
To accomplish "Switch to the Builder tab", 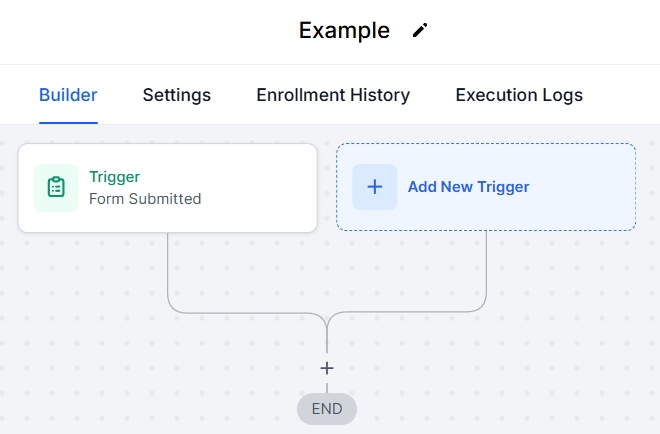I will pyautogui.click(x=68, y=95).
